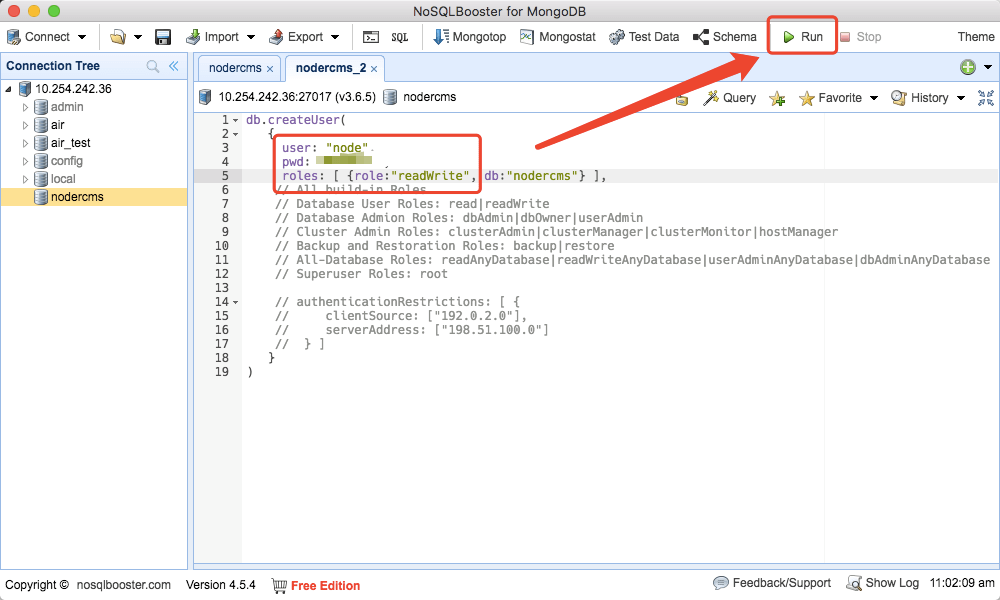
Task: Run the current script
Action: pos(802,37)
